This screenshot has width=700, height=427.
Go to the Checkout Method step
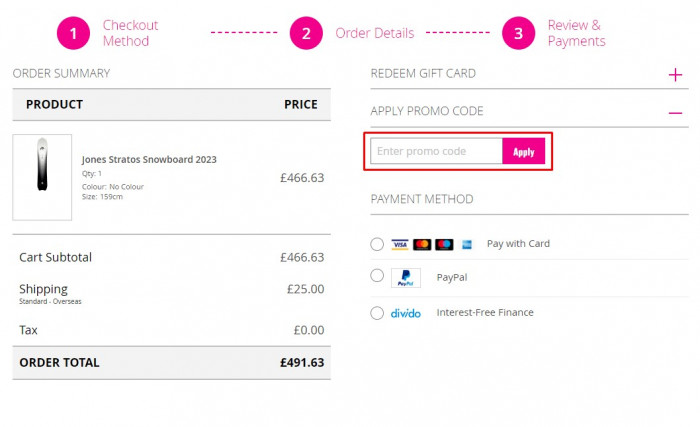130,33
